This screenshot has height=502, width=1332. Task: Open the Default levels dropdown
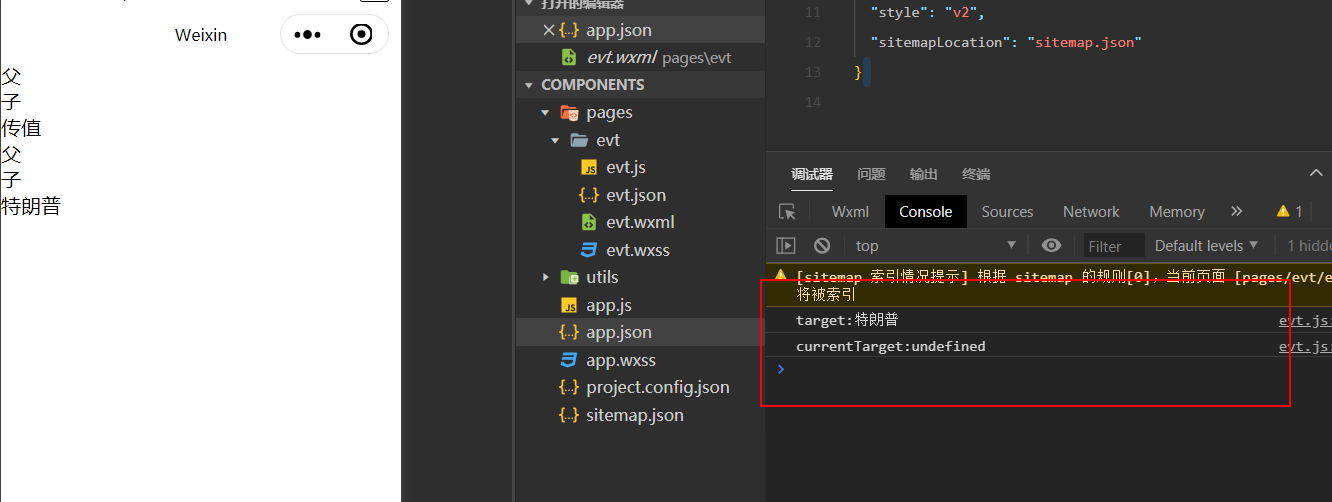pos(1206,246)
